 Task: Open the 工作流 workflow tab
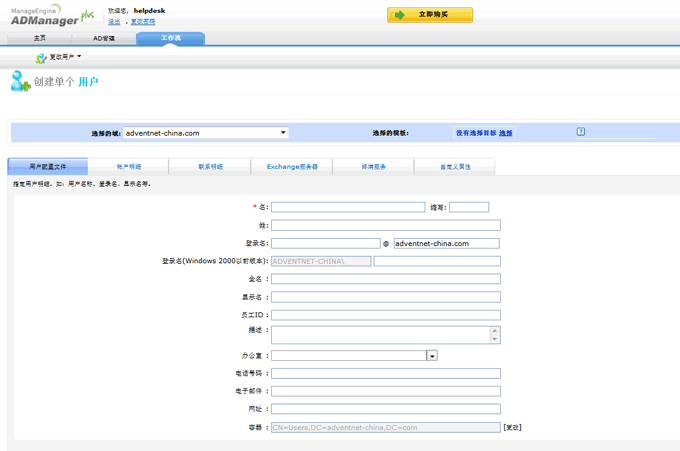170,38
